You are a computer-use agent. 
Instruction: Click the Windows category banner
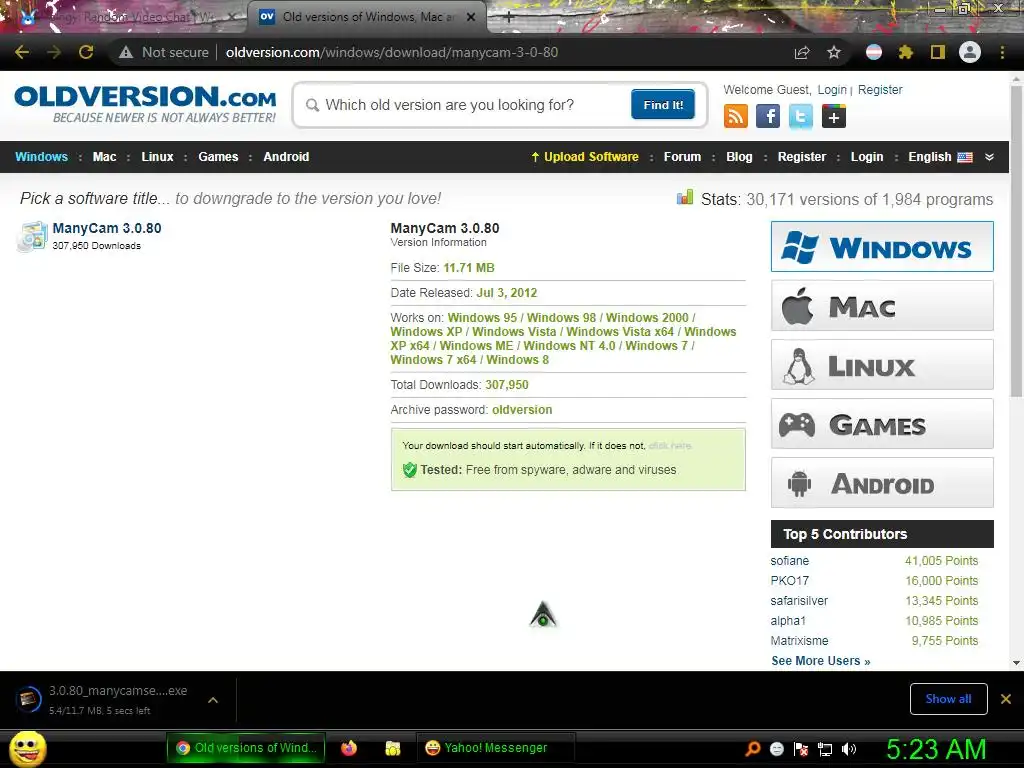pyautogui.click(x=882, y=246)
